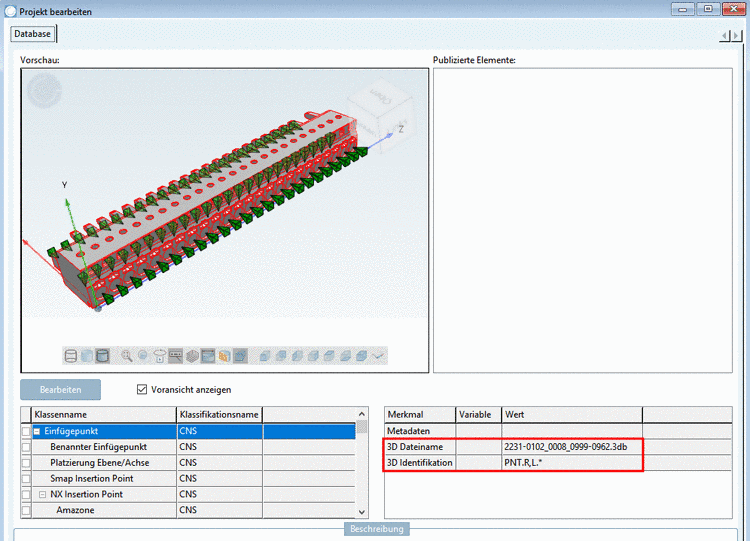Click the Klassifikationsname column header

coord(220,415)
